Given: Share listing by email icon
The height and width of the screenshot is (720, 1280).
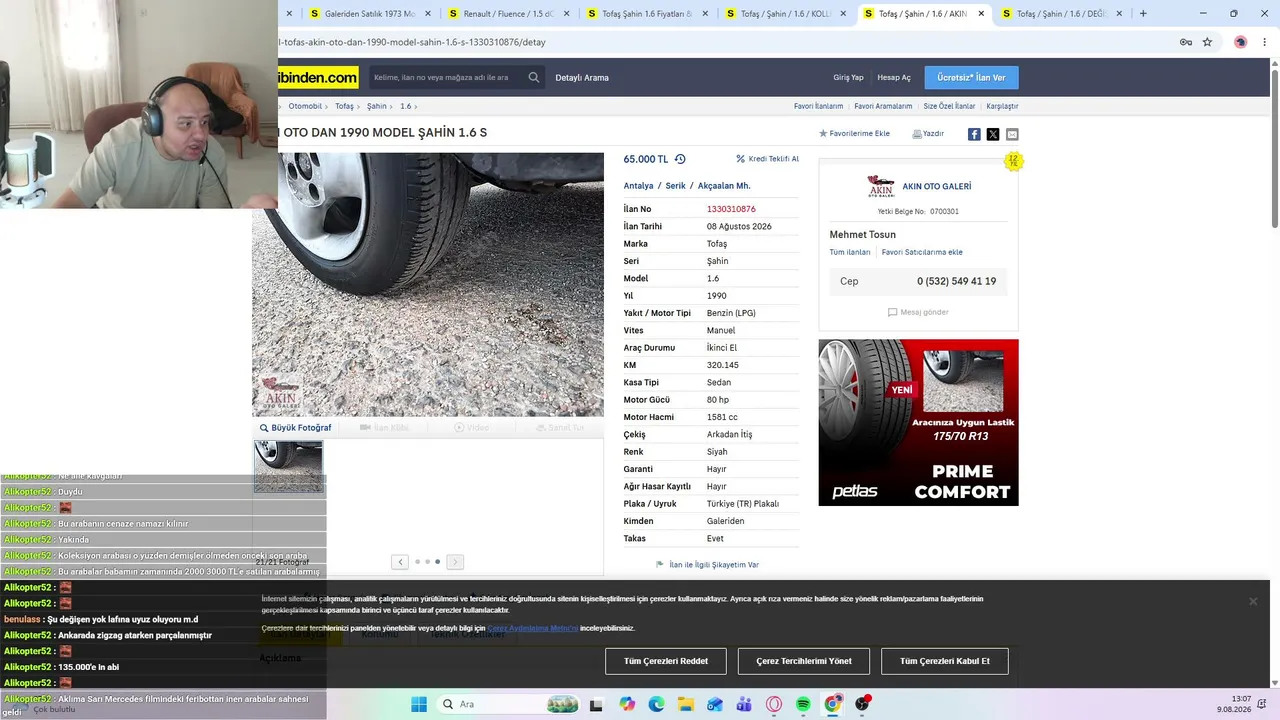Looking at the screenshot, I should [x=1012, y=134].
